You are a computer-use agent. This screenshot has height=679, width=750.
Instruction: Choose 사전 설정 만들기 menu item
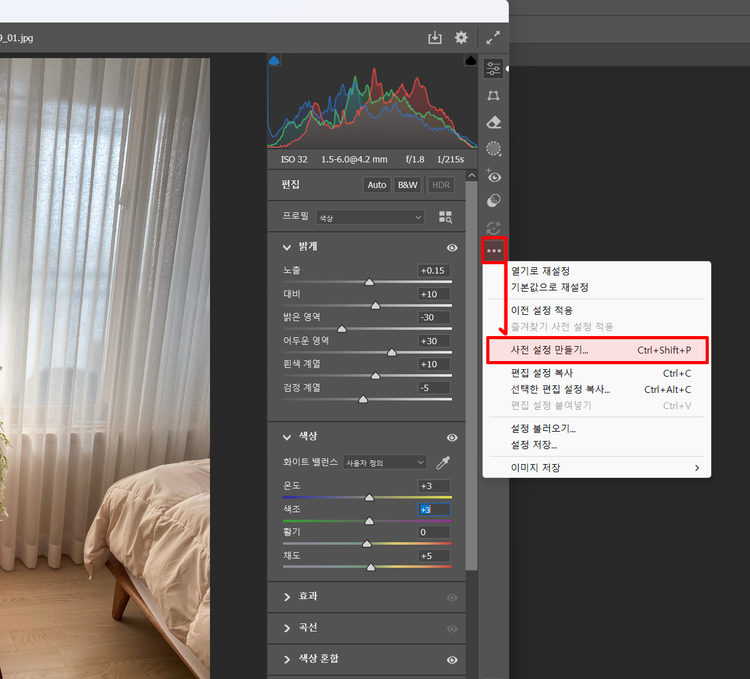tap(597, 350)
